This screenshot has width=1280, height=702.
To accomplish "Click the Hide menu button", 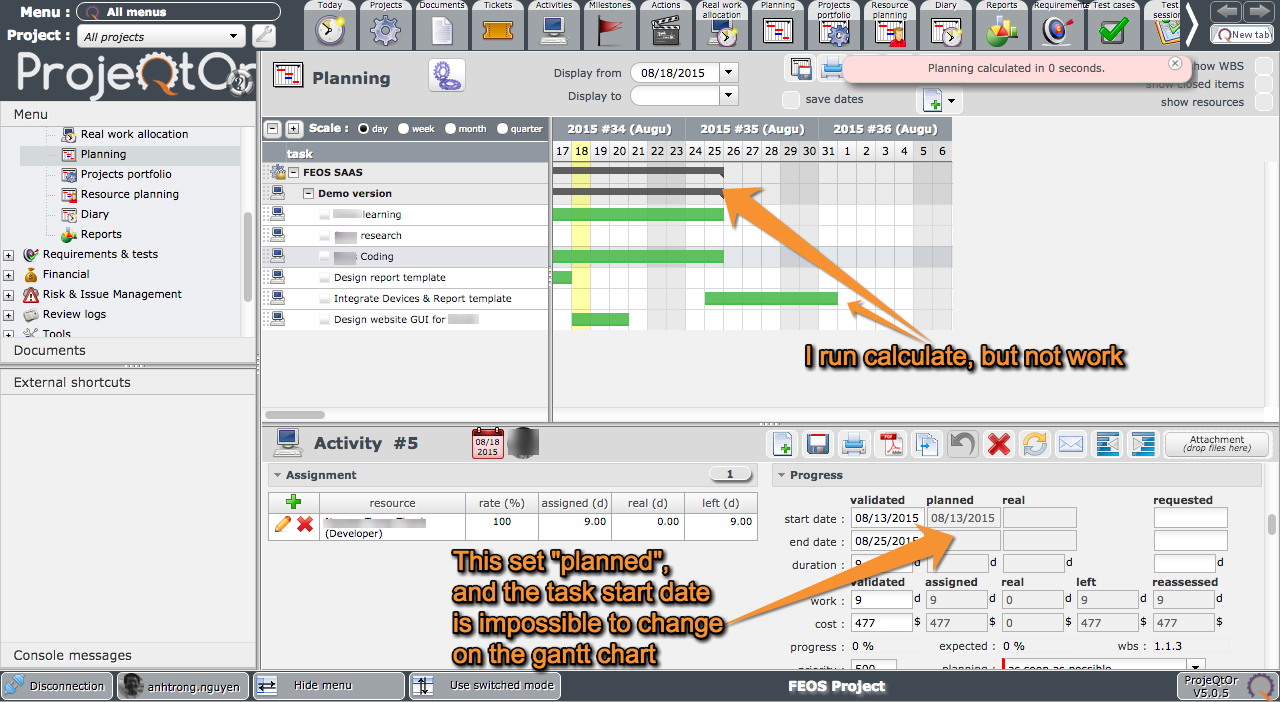I will click(x=328, y=686).
